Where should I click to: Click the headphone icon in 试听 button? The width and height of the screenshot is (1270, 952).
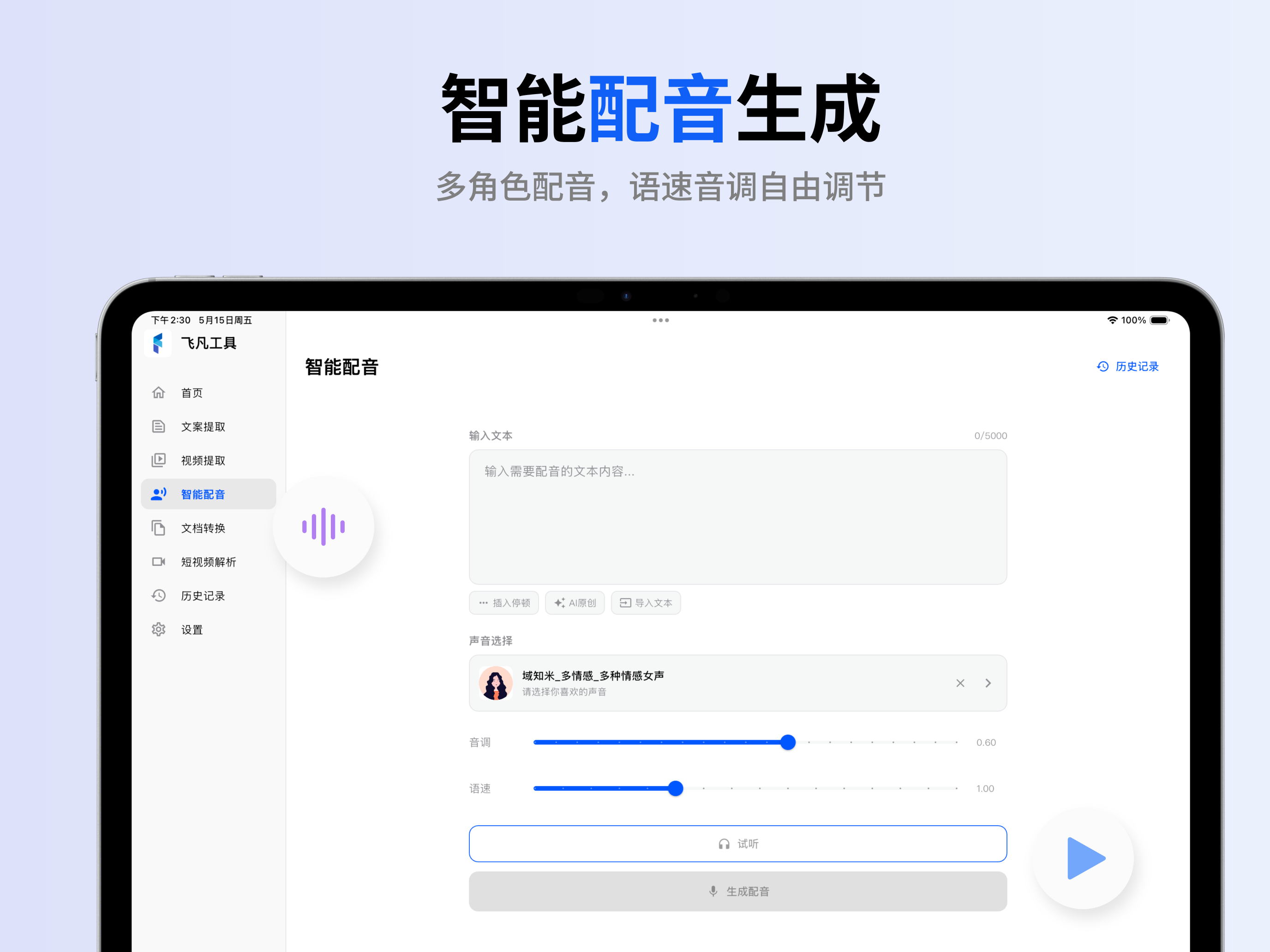point(724,844)
